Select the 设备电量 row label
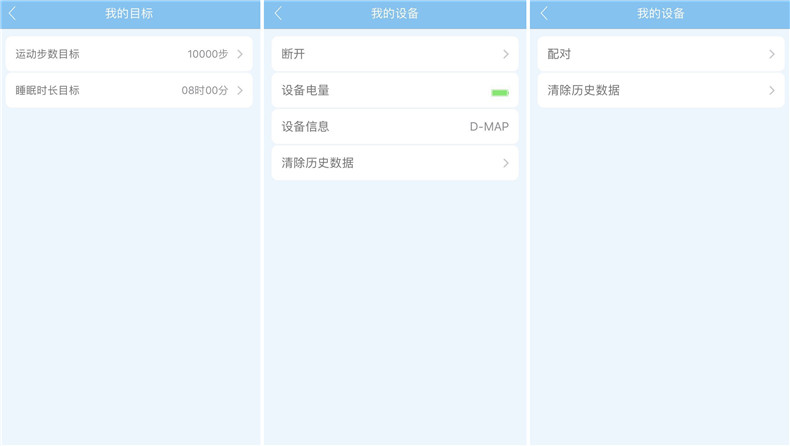Screen dimensions: 790x446 point(305,90)
